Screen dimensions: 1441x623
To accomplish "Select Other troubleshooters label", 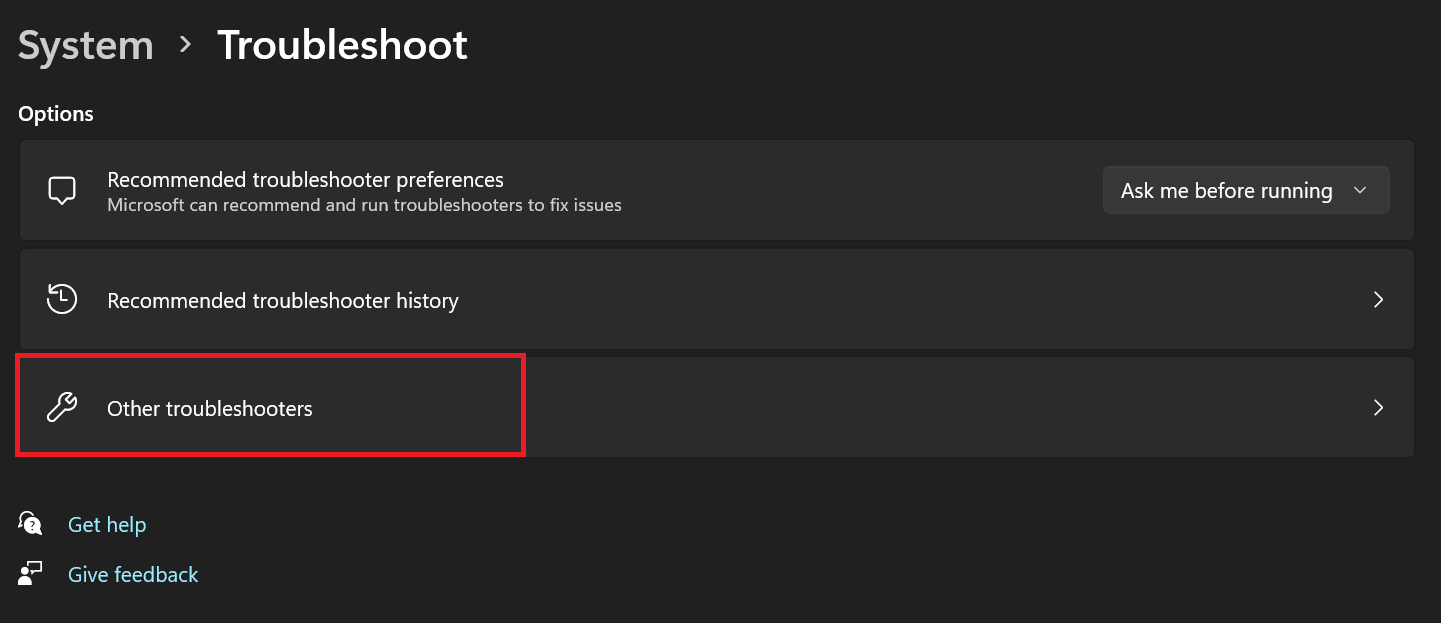I will [210, 408].
